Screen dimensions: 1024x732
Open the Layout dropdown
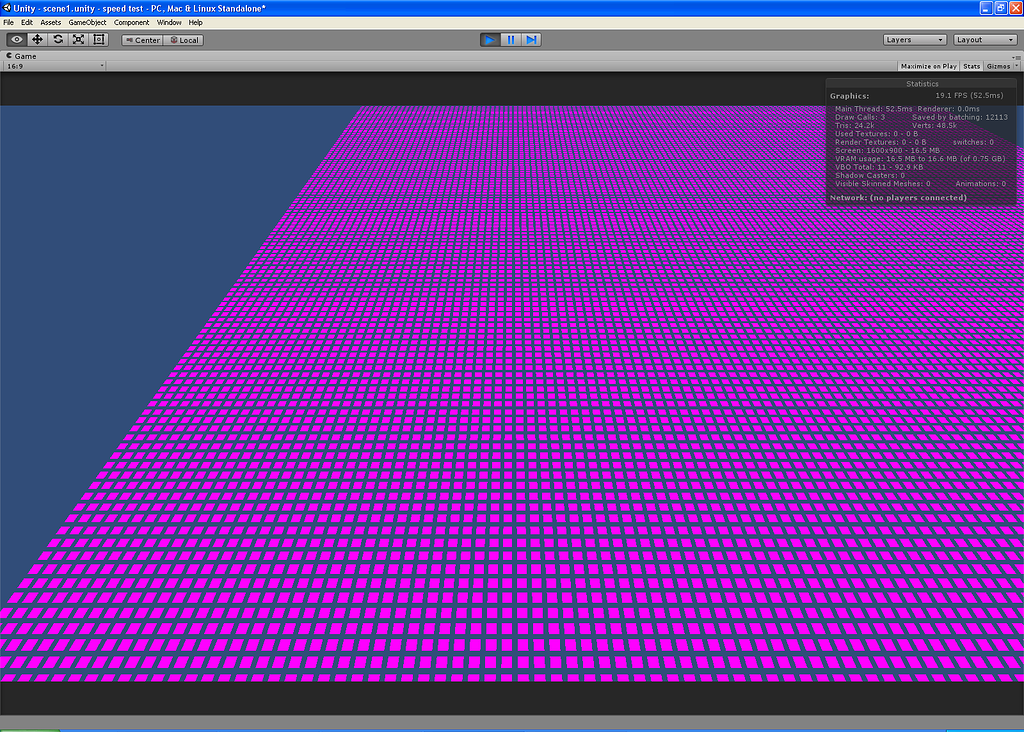985,39
